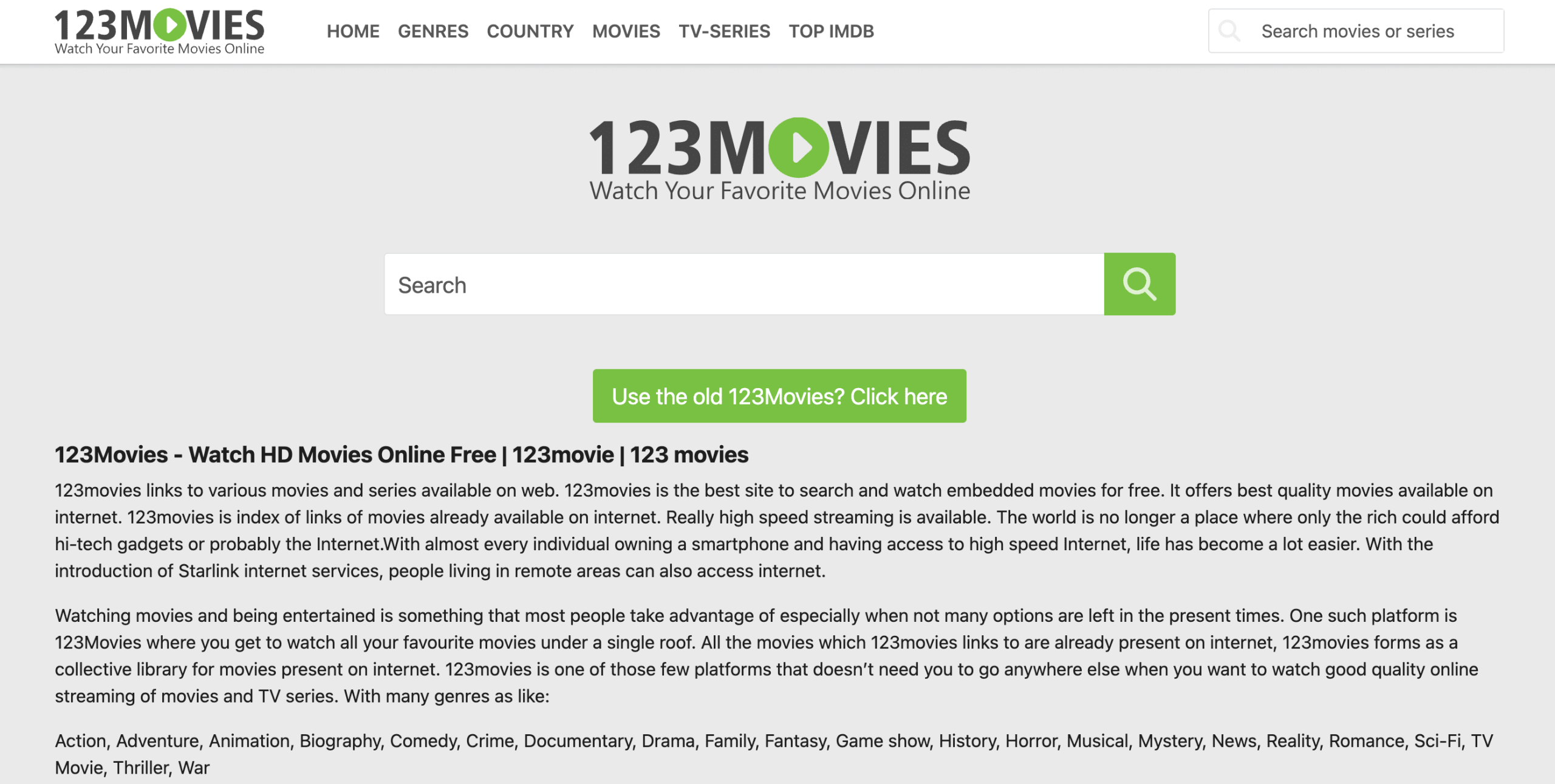This screenshot has height=784, width=1555.
Task: Click the heading '123Movies - Watch HD Movies Online Free'
Action: click(x=275, y=455)
